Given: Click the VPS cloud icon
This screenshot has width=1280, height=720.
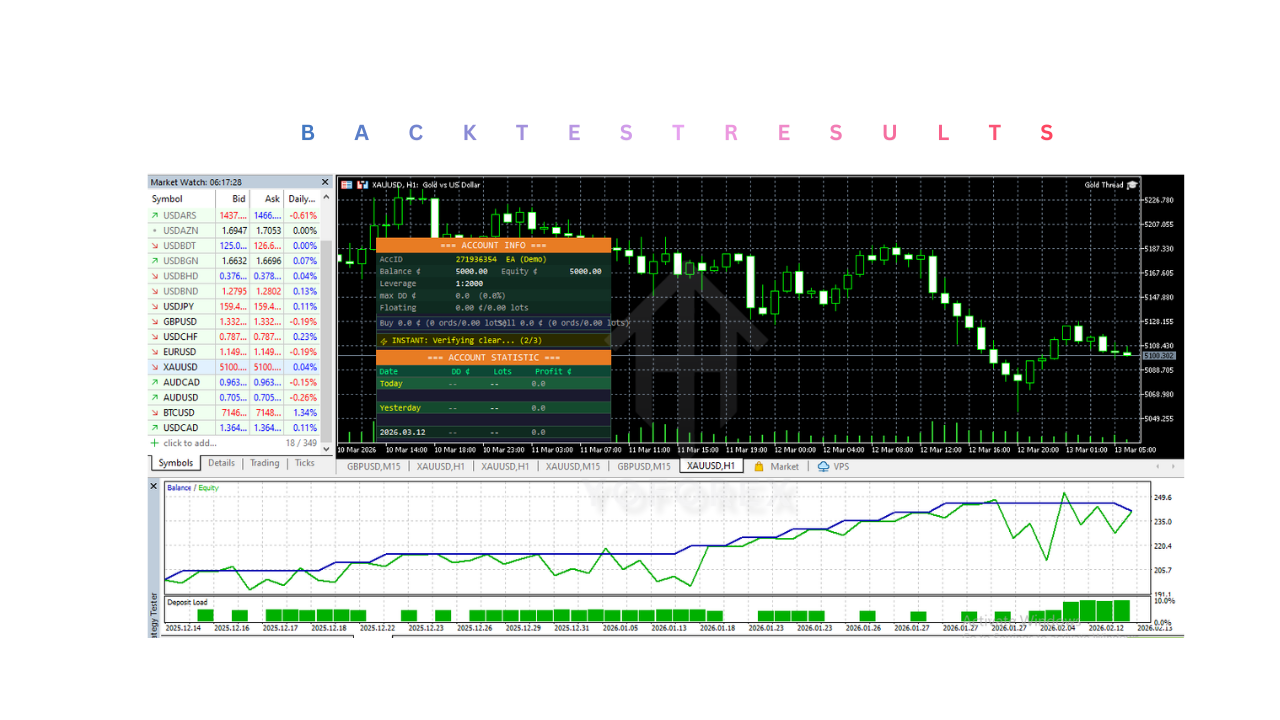Looking at the screenshot, I should [x=823, y=466].
